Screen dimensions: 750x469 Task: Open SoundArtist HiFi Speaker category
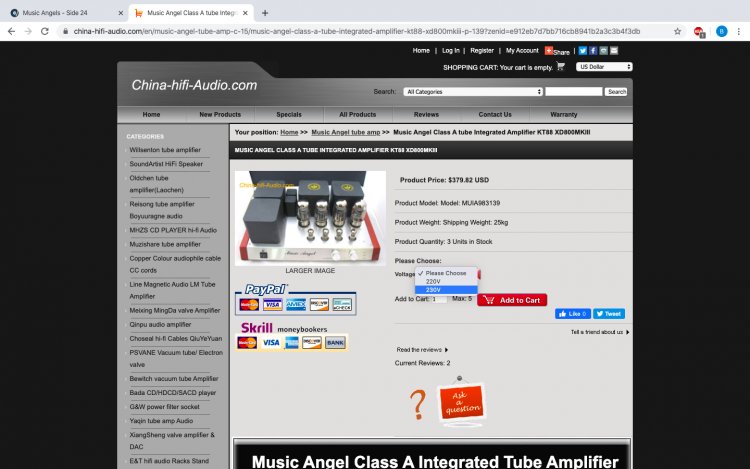166,164
